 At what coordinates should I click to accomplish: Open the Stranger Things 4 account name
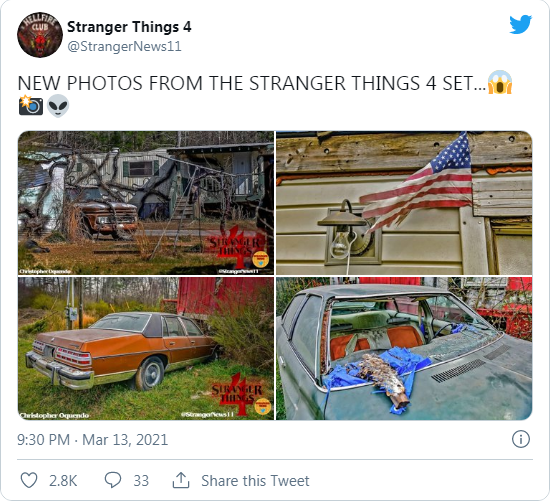pos(129,27)
